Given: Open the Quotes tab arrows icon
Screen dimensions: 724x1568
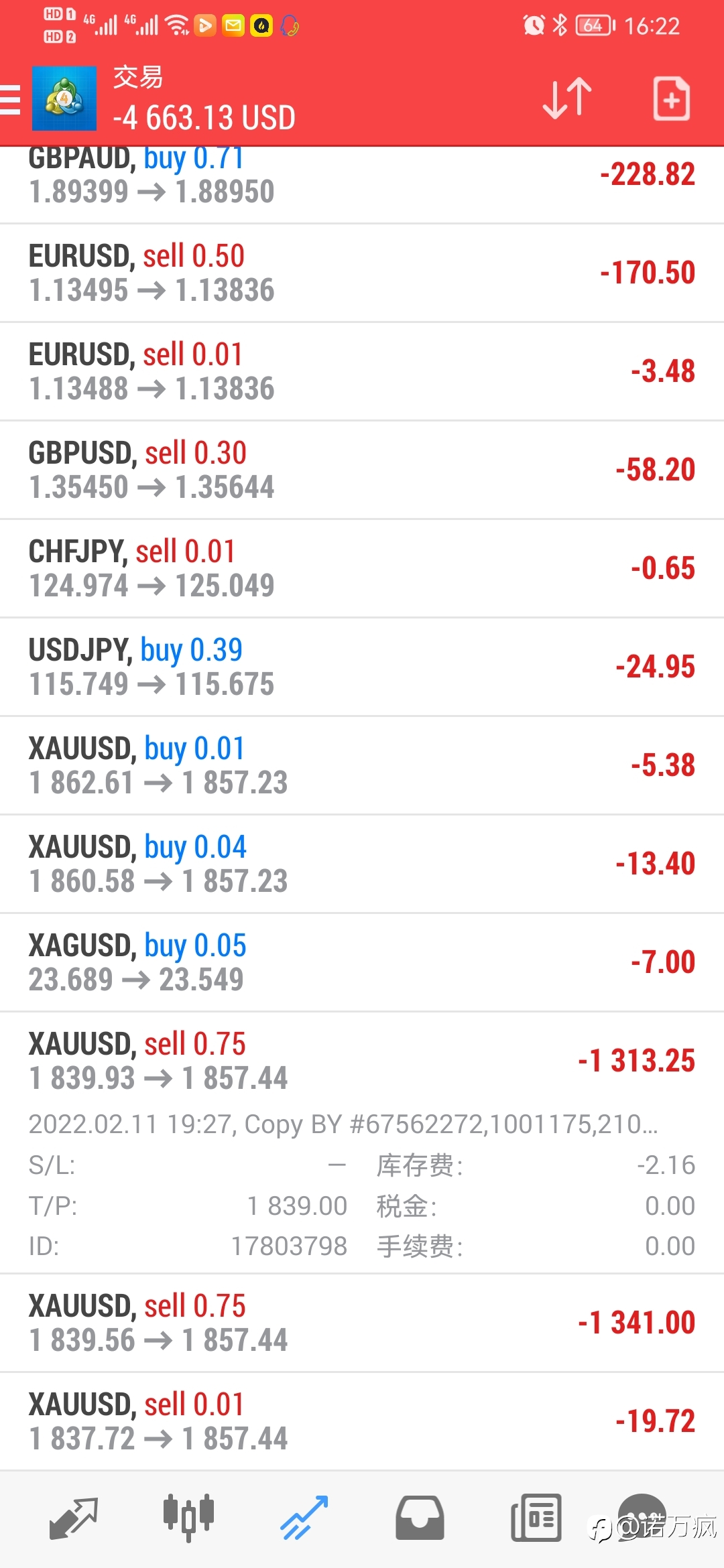Looking at the screenshot, I should 74,1518.
